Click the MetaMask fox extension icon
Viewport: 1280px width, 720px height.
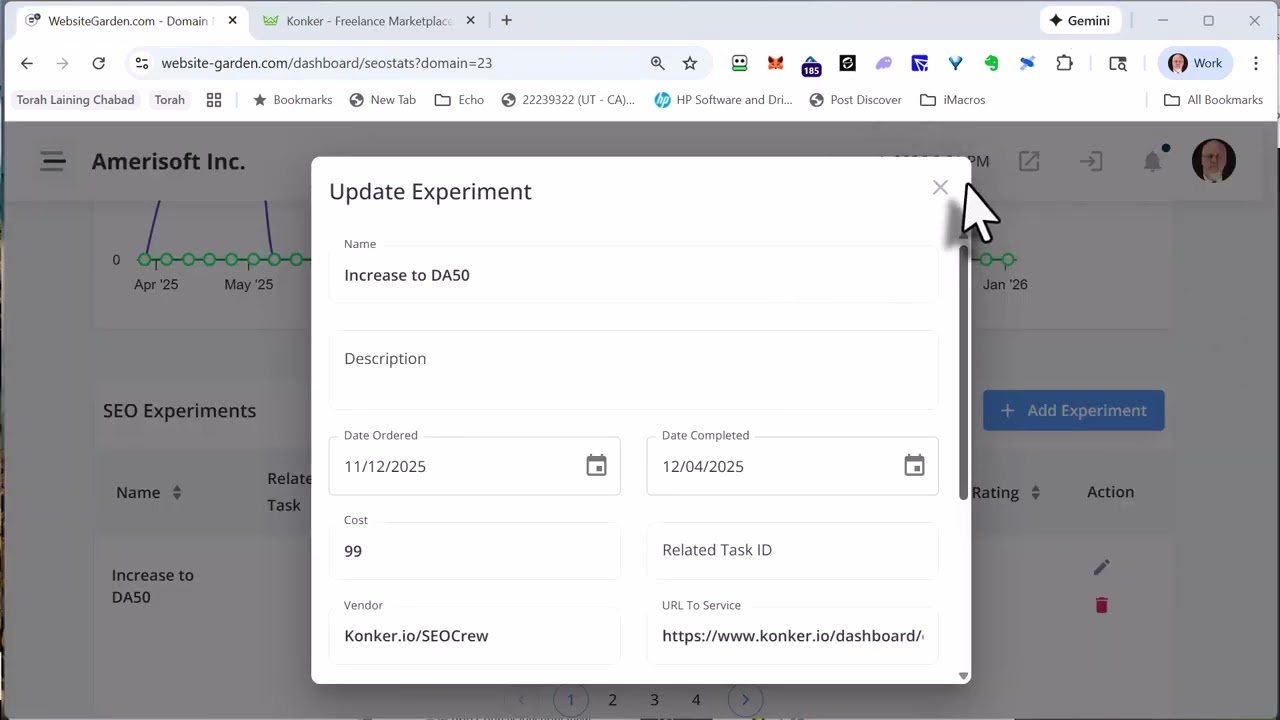coord(775,63)
